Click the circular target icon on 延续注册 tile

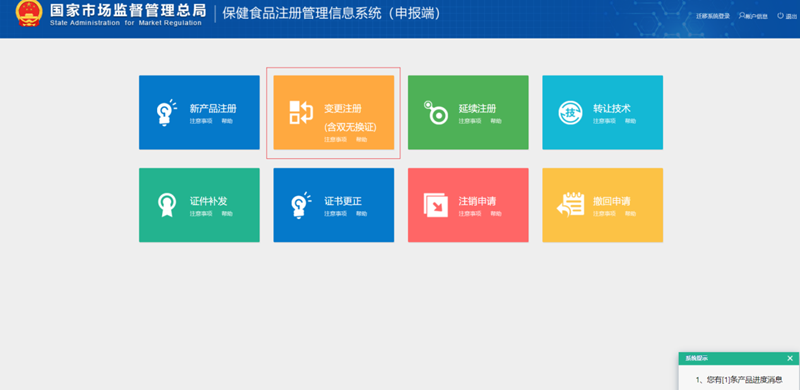[436, 113]
